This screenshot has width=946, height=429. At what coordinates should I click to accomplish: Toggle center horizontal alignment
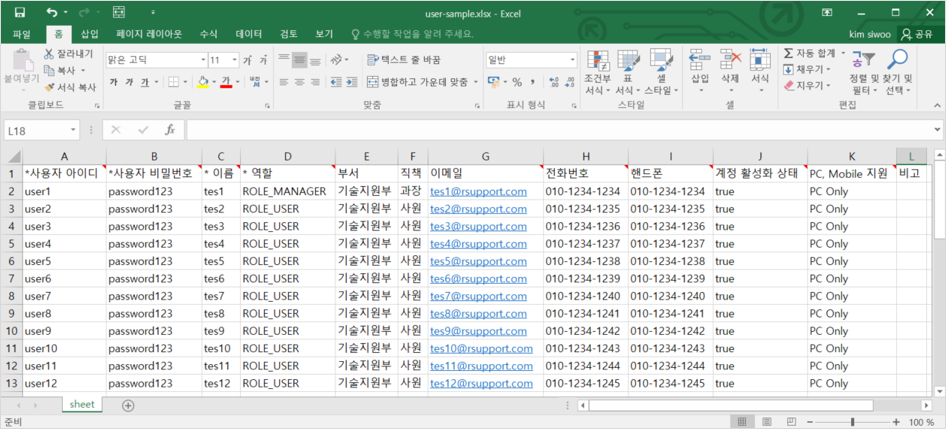click(x=299, y=81)
